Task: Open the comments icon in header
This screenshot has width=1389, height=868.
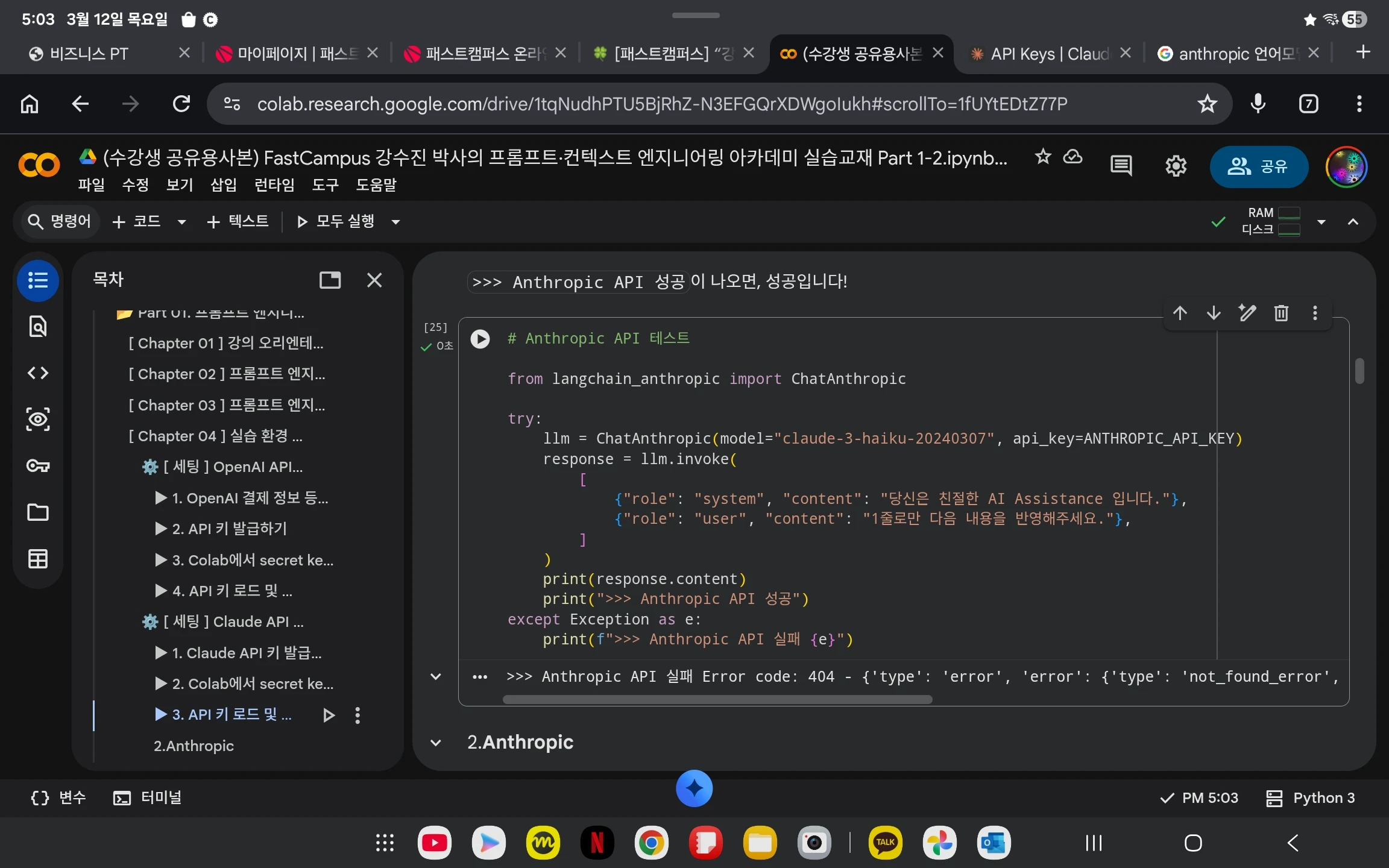Action: 1121,166
